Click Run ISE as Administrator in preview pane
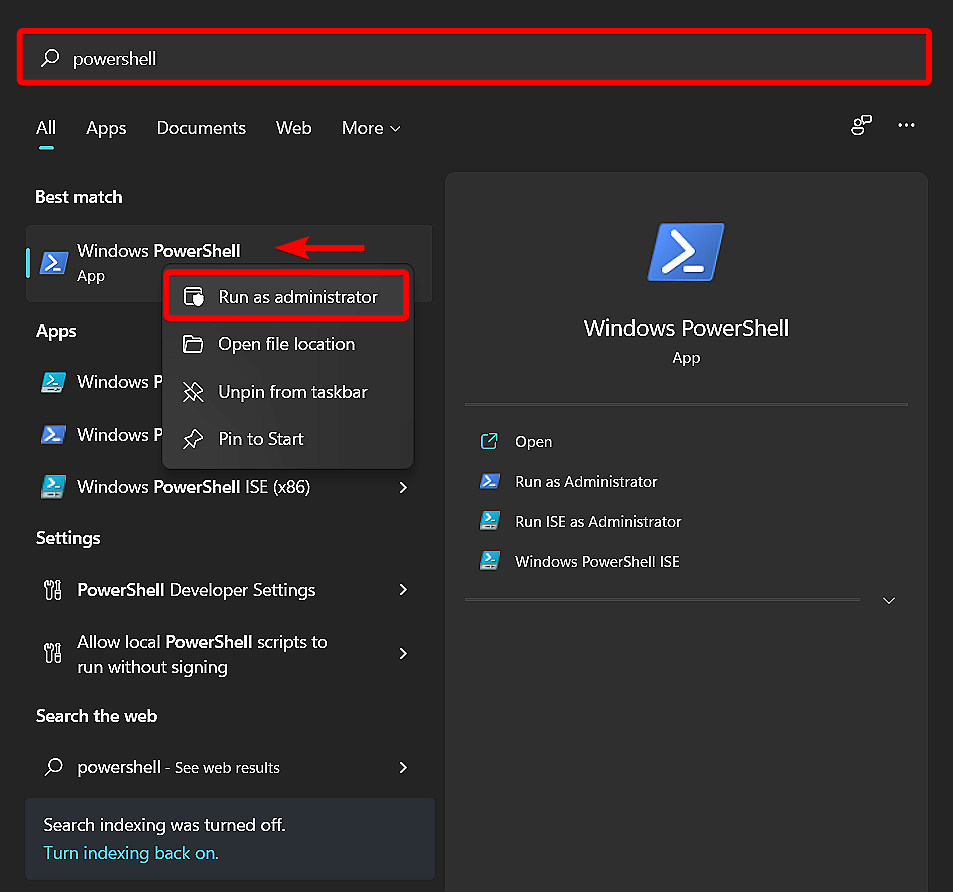953x892 pixels. [598, 522]
